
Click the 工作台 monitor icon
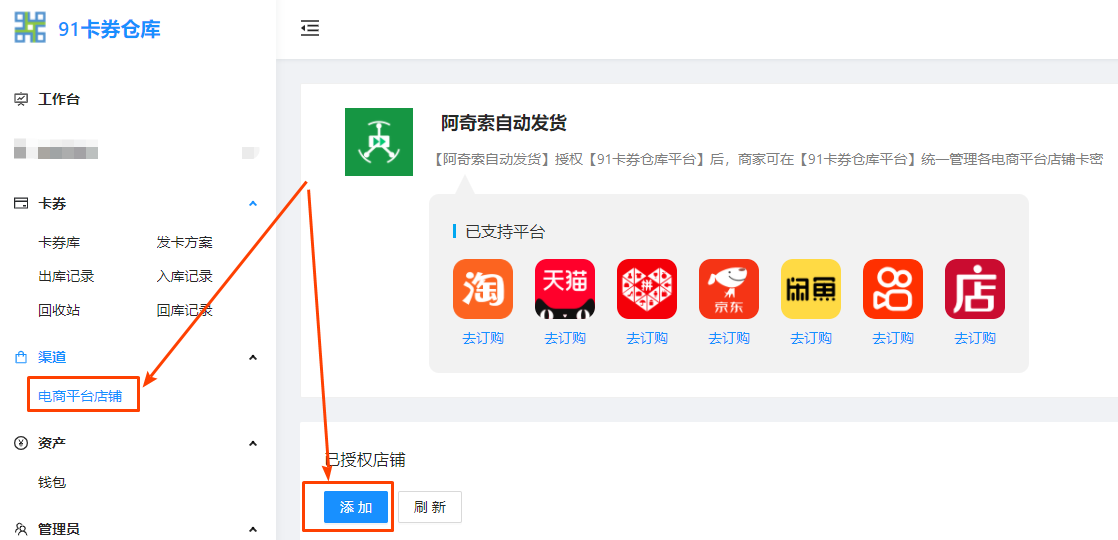(21, 100)
